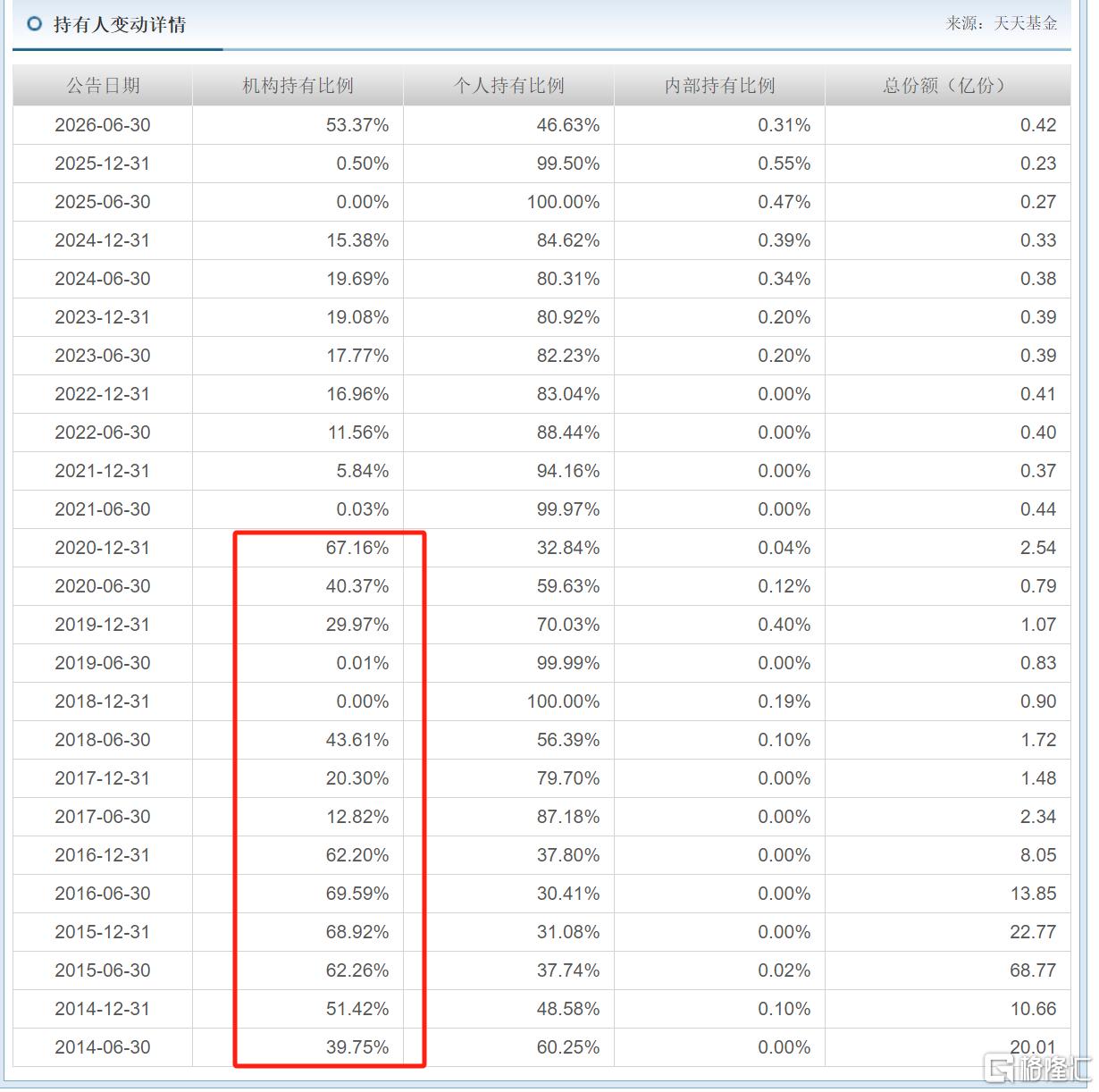Viewport: 1099px width, 1092px height.
Task: Click the 总份额（亿份） column header
Action: pyautogui.click(x=948, y=86)
